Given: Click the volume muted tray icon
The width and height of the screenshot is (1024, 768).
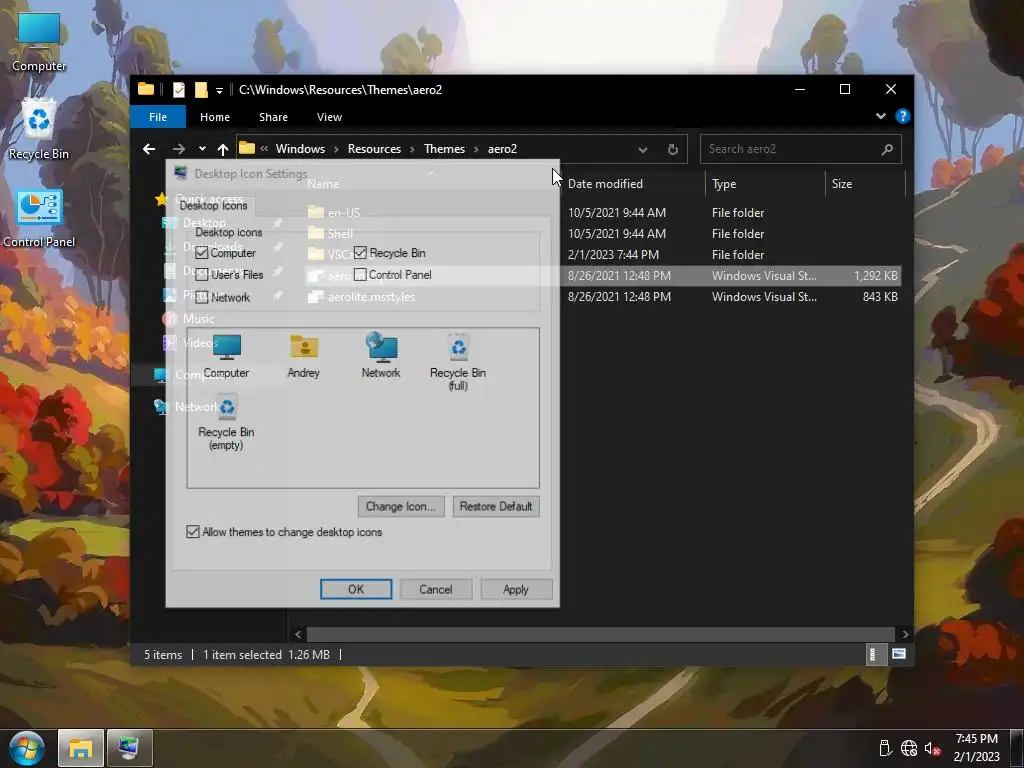Looking at the screenshot, I should point(932,749).
